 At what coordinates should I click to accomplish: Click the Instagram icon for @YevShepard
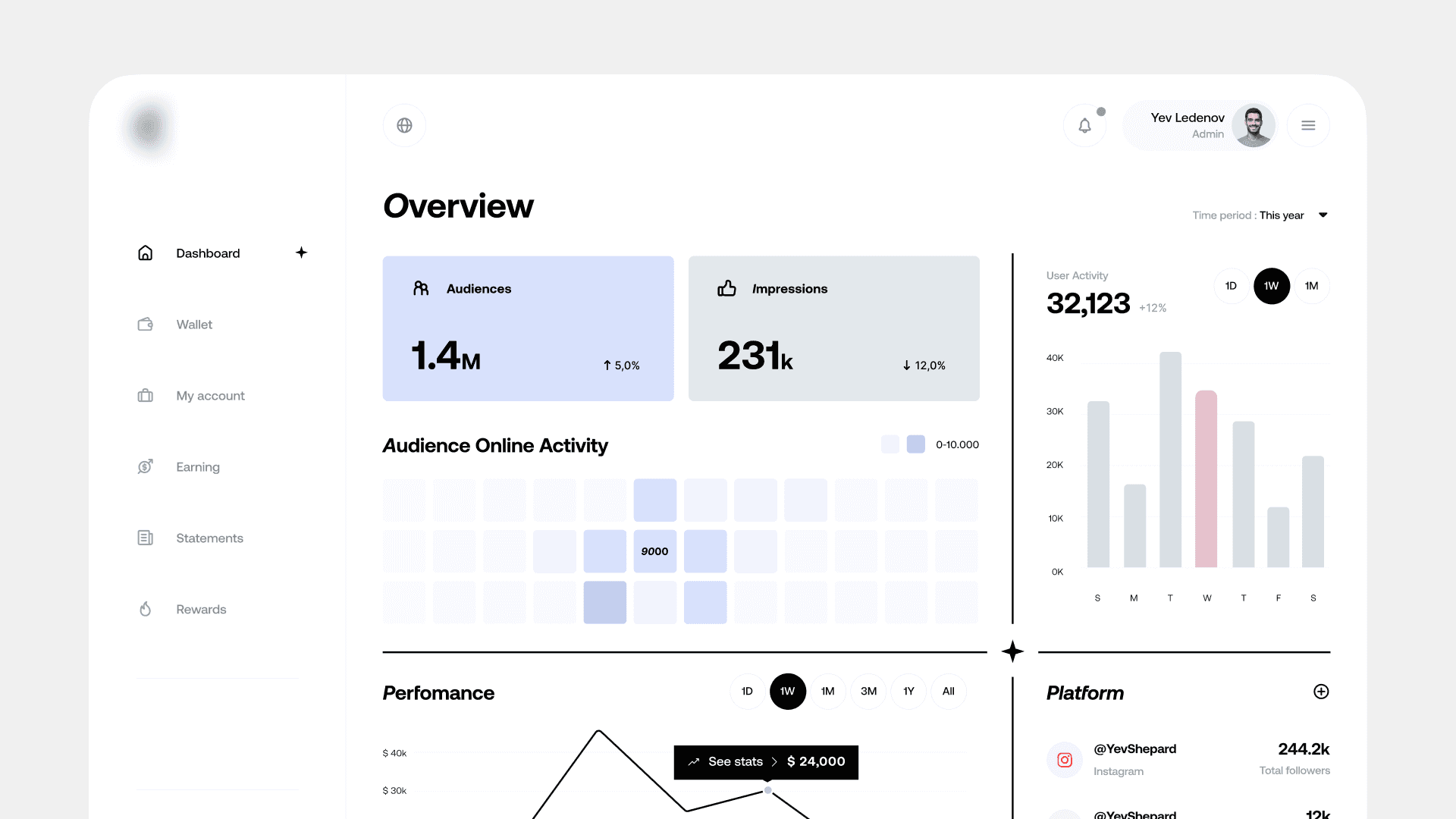click(1065, 760)
